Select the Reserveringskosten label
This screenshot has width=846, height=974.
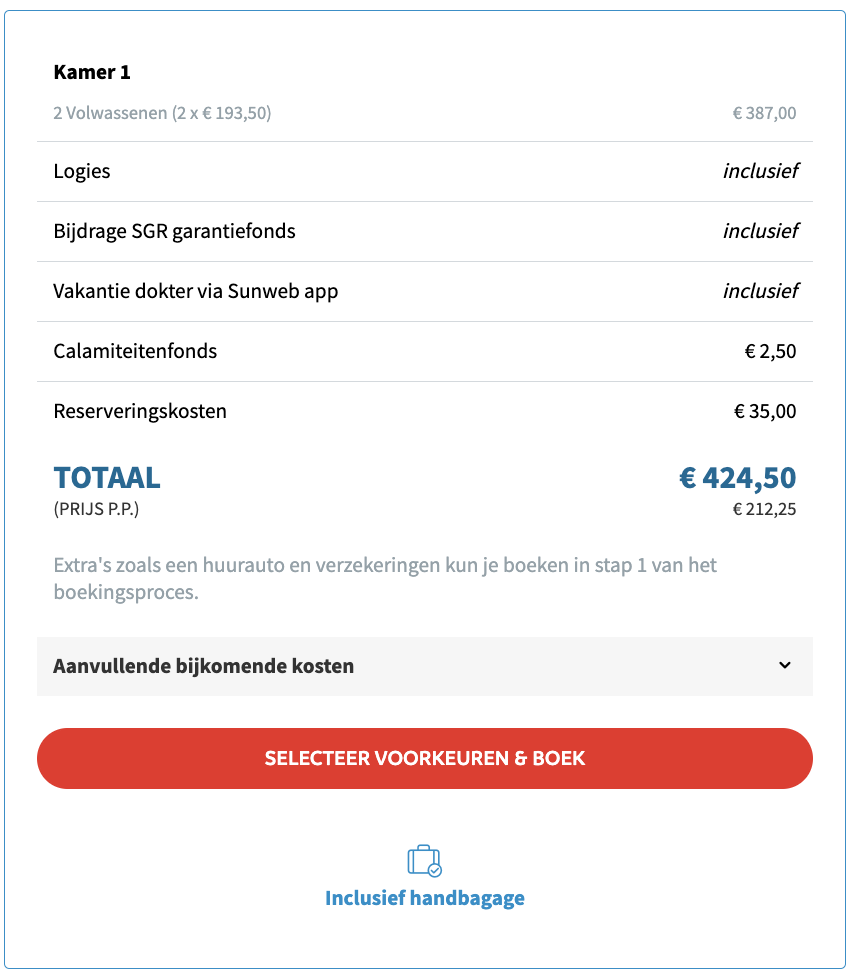tap(140, 411)
